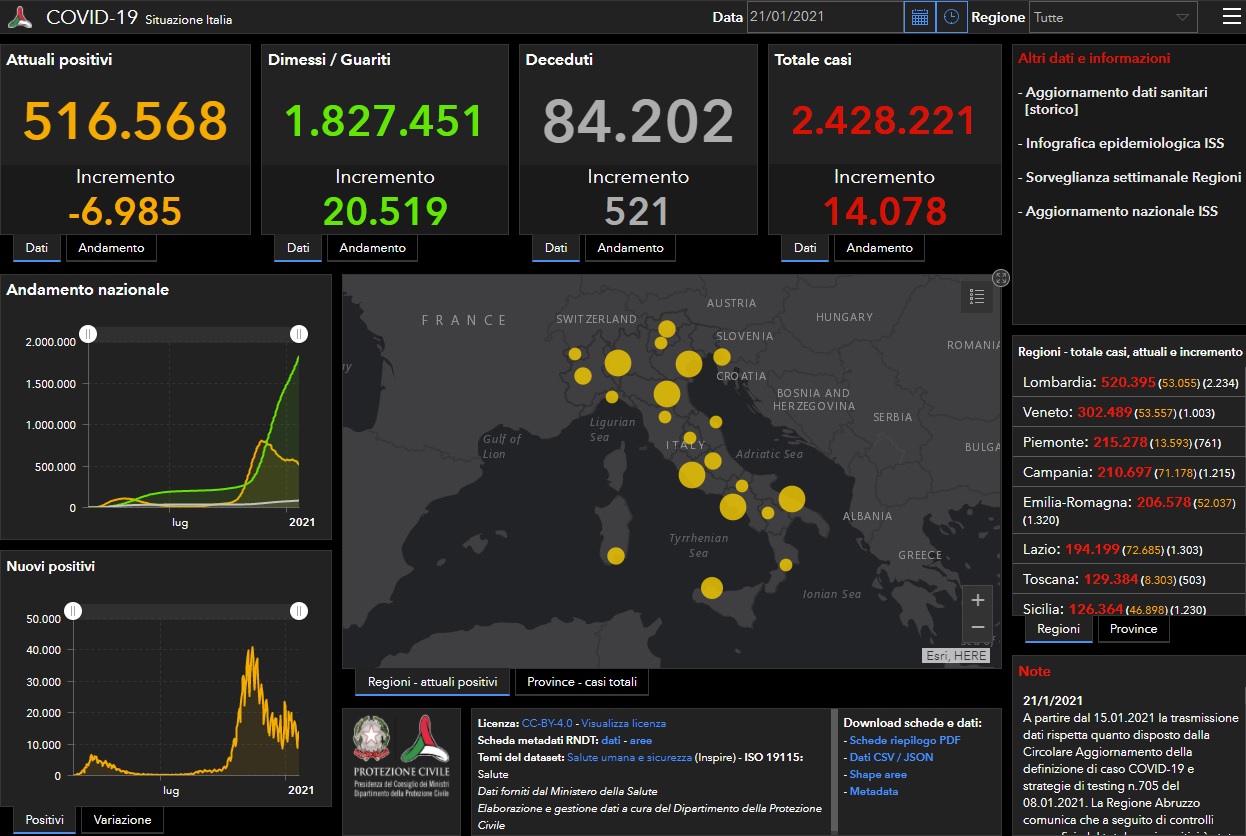
Task: Open the Metadata download link
Action: 874,791
